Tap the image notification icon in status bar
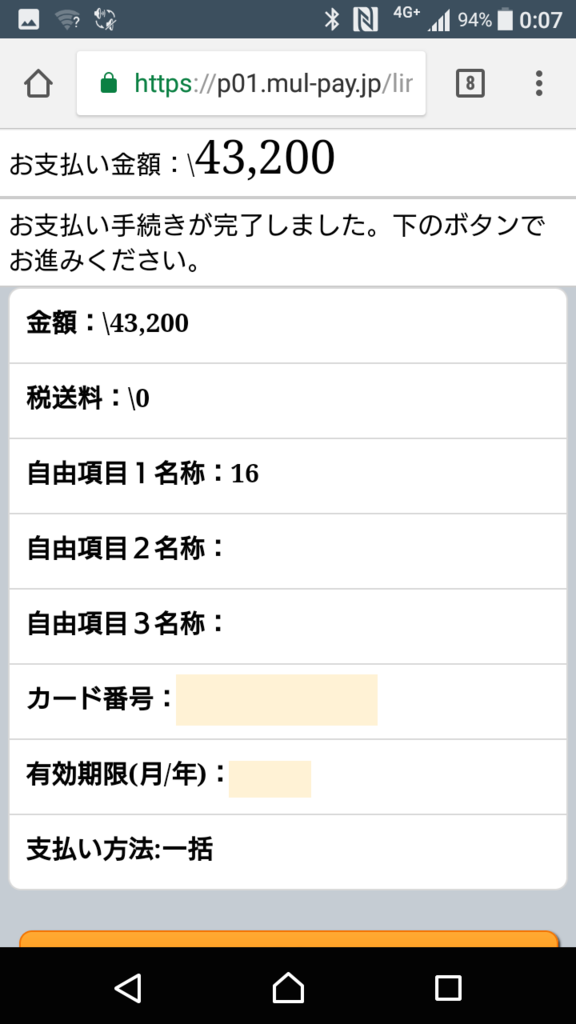Screen dimensions: 576x1024 coord(28,20)
